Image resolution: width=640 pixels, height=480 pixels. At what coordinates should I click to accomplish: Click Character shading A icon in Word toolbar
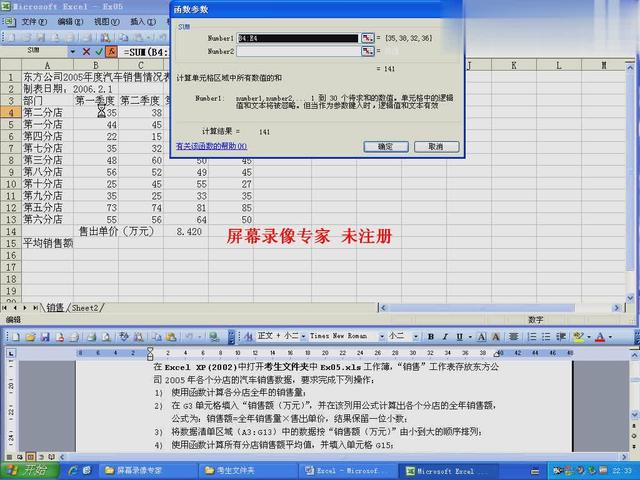(496, 337)
